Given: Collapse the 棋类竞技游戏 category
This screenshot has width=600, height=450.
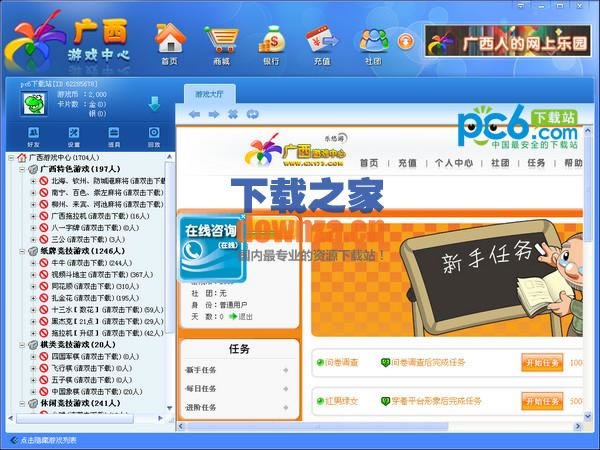Looking at the screenshot, I should [x=22, y=345].
